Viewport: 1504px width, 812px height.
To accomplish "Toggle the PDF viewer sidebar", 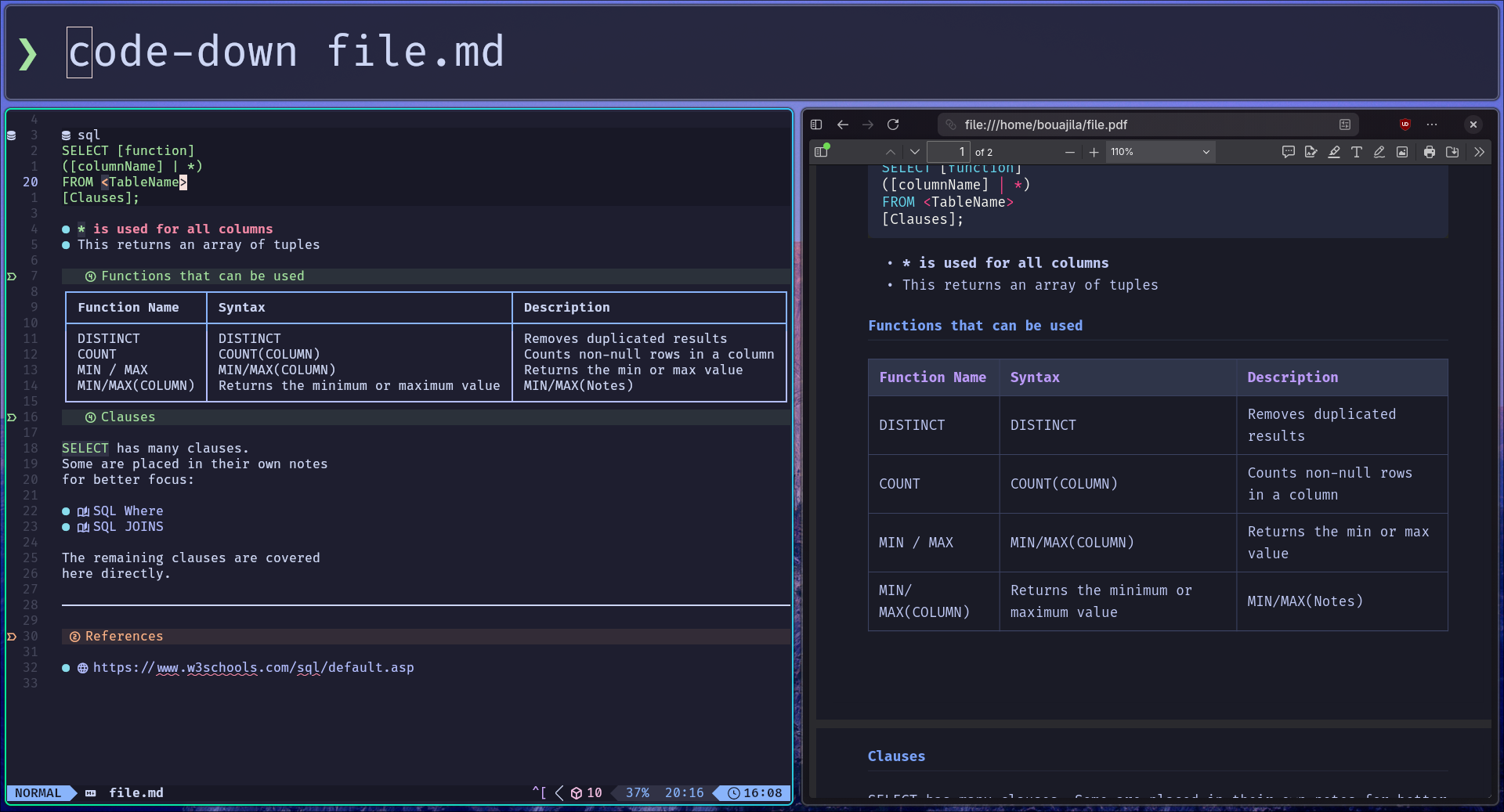I will point(821,152).
